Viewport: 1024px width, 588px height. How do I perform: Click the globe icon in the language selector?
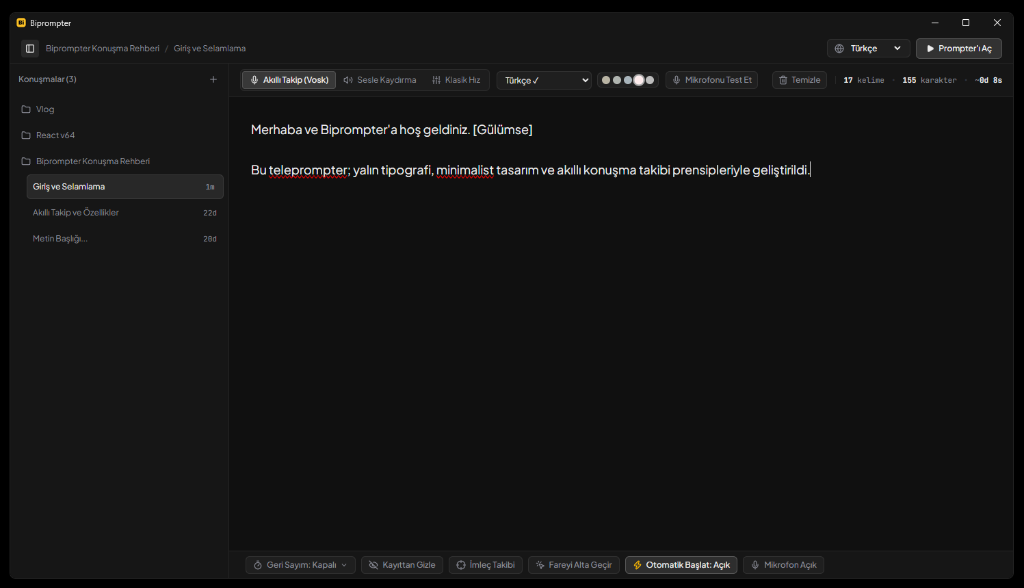[839, 48]
